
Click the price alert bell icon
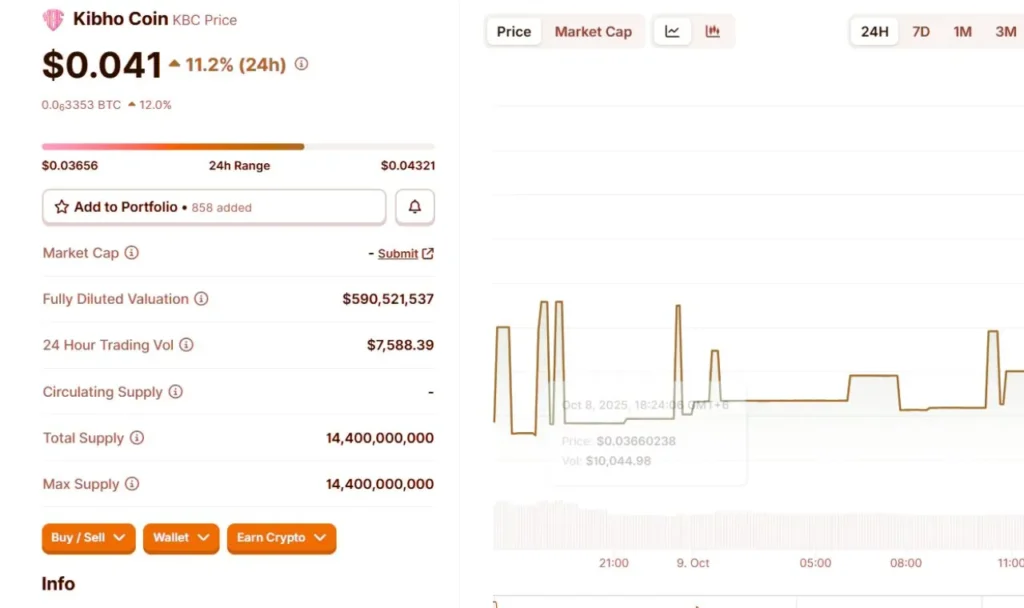[415, 207]
